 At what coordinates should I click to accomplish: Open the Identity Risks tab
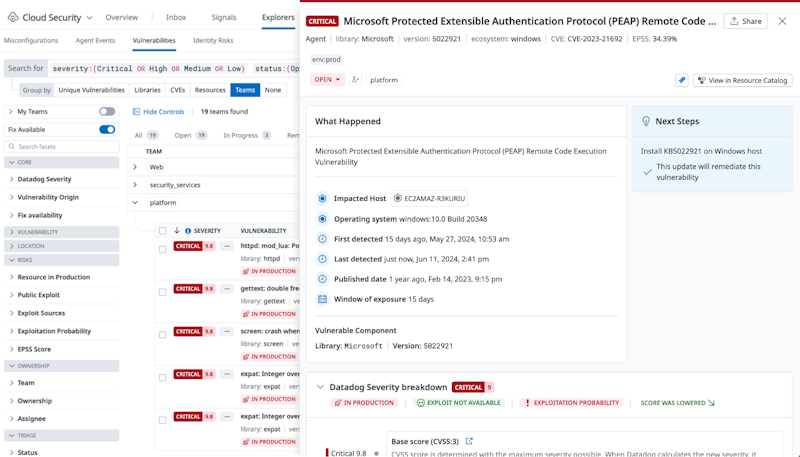point(213,41)
